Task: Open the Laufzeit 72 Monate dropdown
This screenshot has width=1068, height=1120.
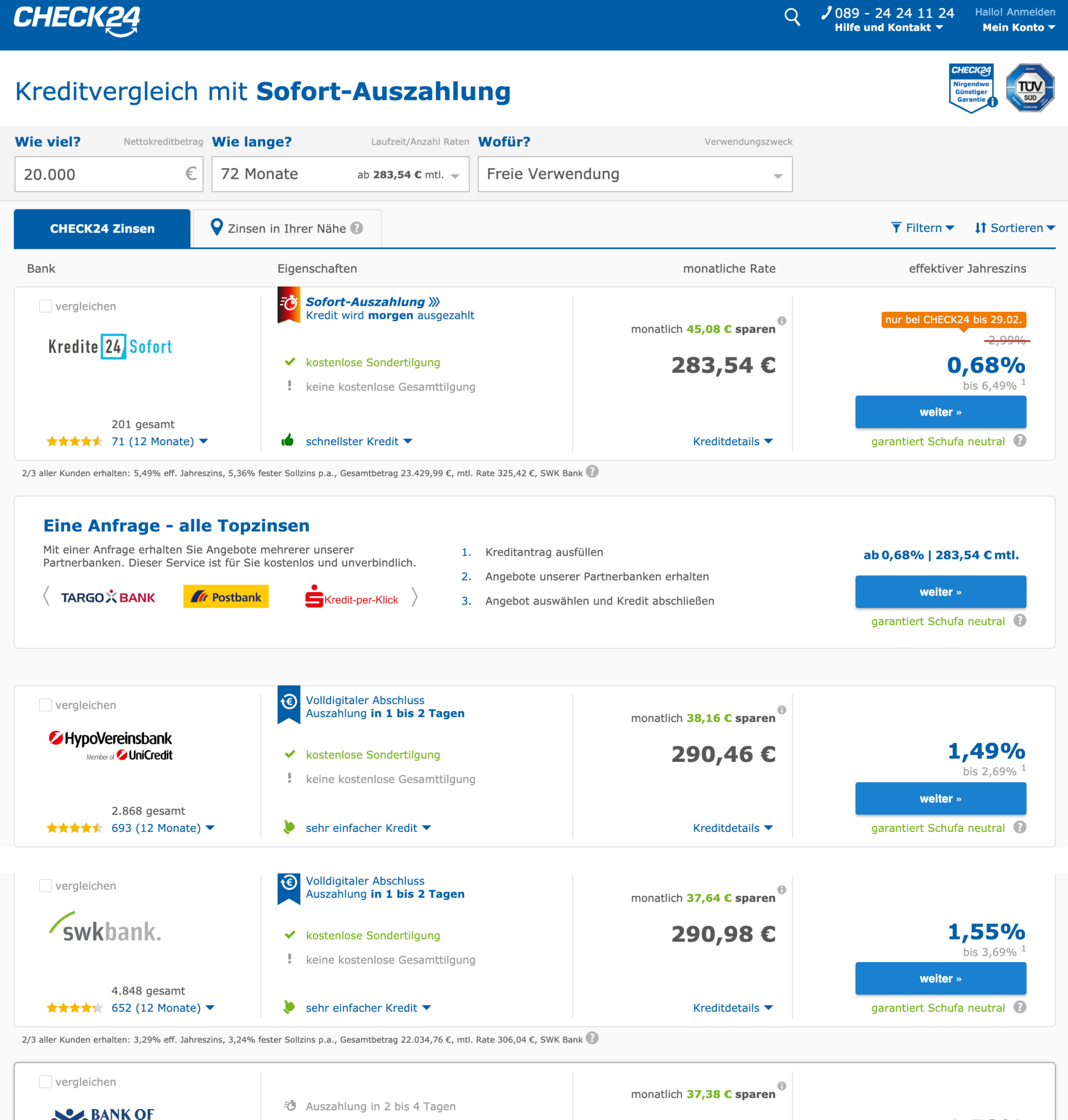Action: coord(340,174)
